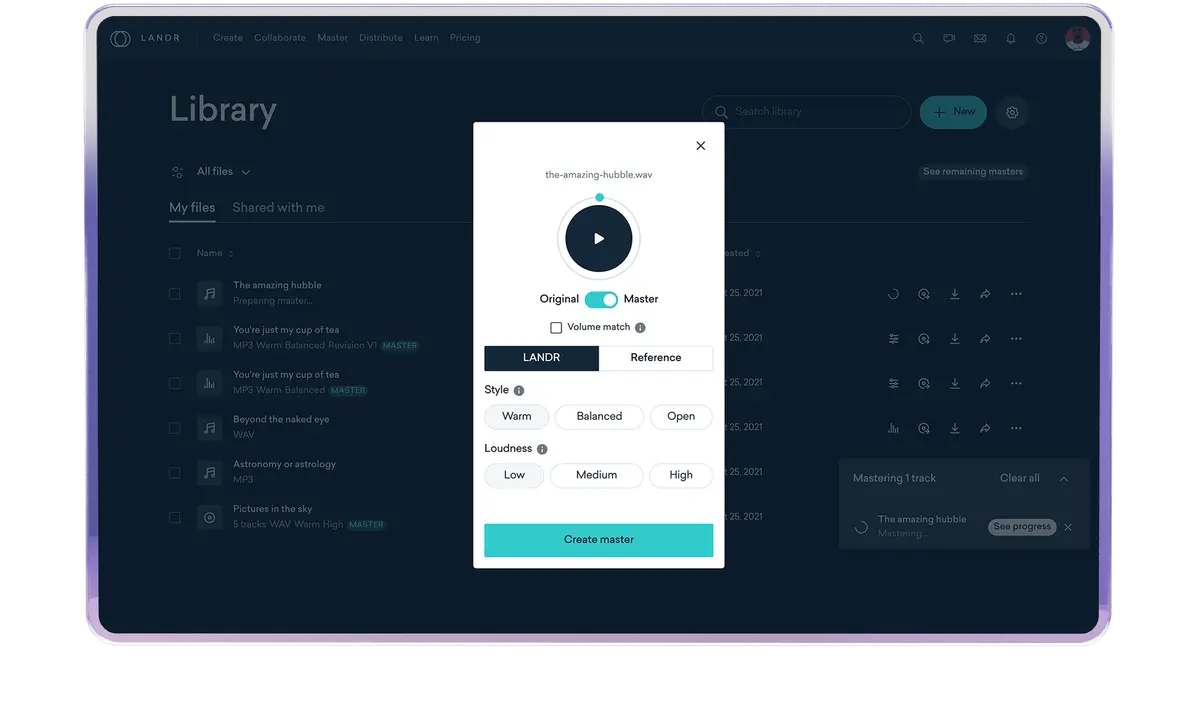Choose the Warm style

[517, 417]
